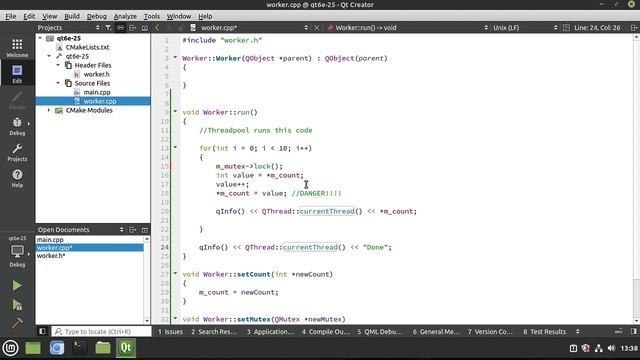This screenshot has height=360, width=640.
Task: Synchronize project tree with editor
Action: 120,28
